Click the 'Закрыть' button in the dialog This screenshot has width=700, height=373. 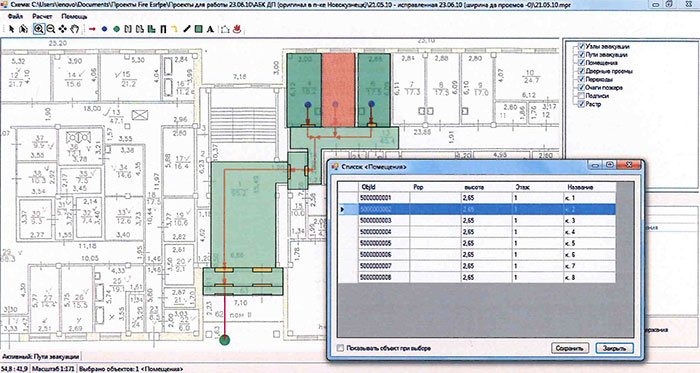click(x=614, y=348)
